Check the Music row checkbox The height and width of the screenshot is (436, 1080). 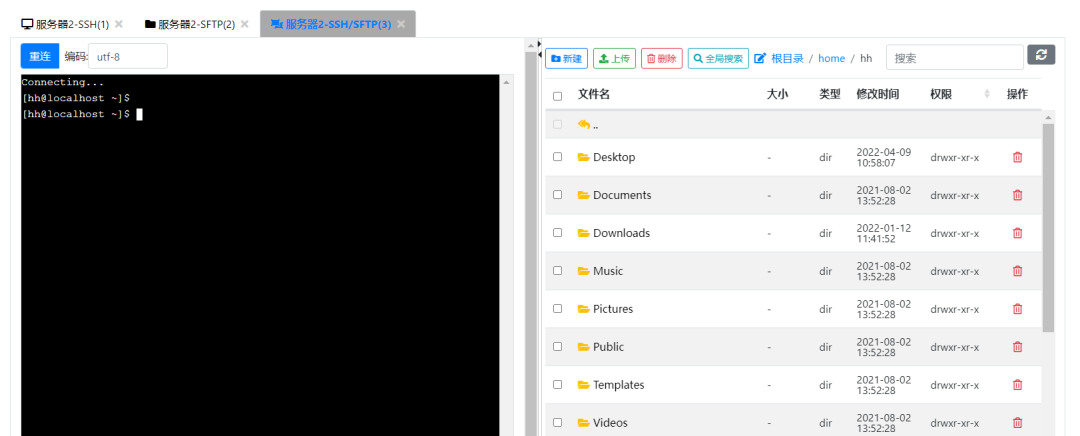click(557, 270)
